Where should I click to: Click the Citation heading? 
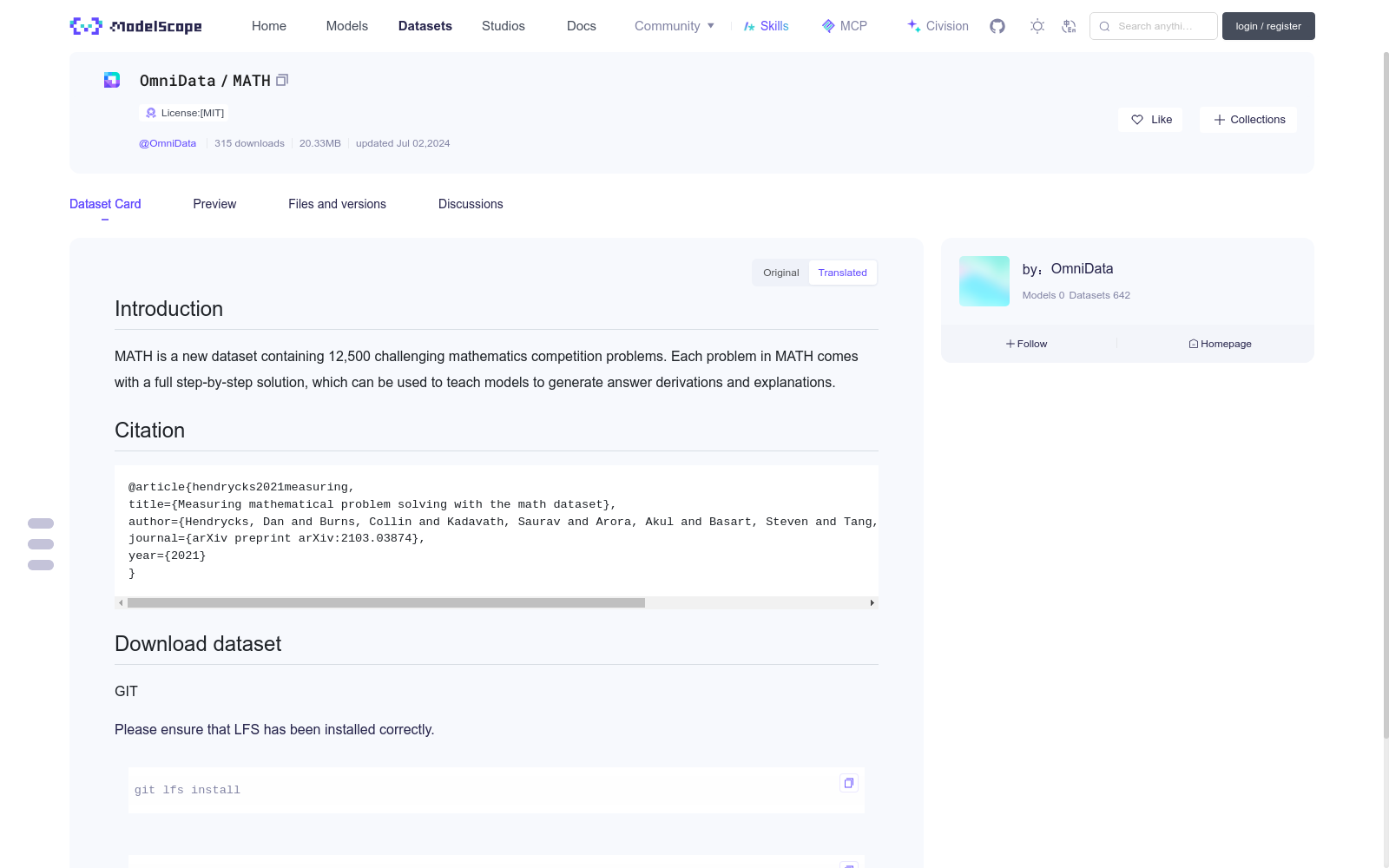pyautogui.click(x=149, y=431)
